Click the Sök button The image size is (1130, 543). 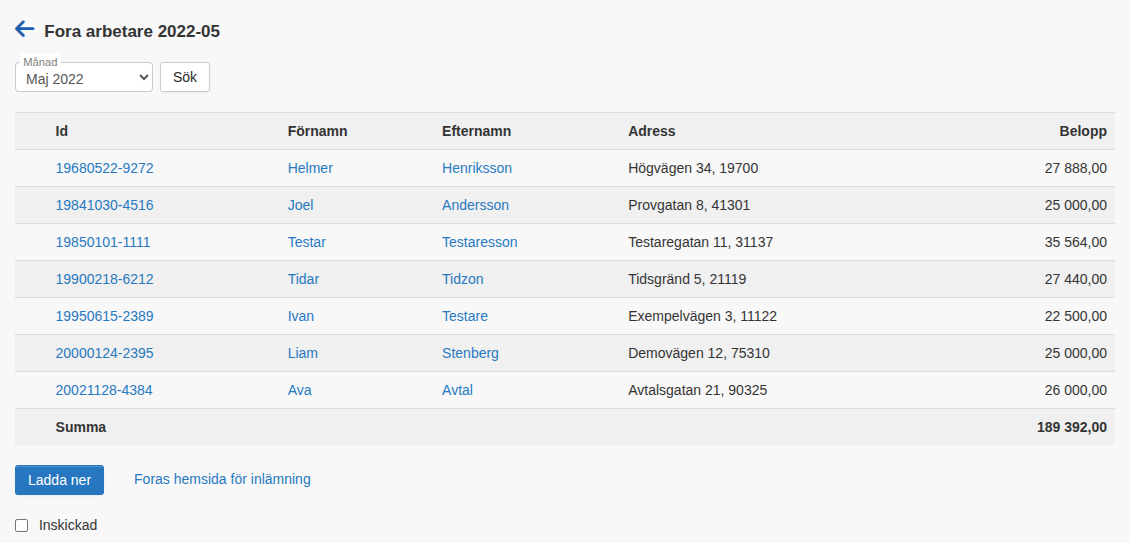click(185, 77)
